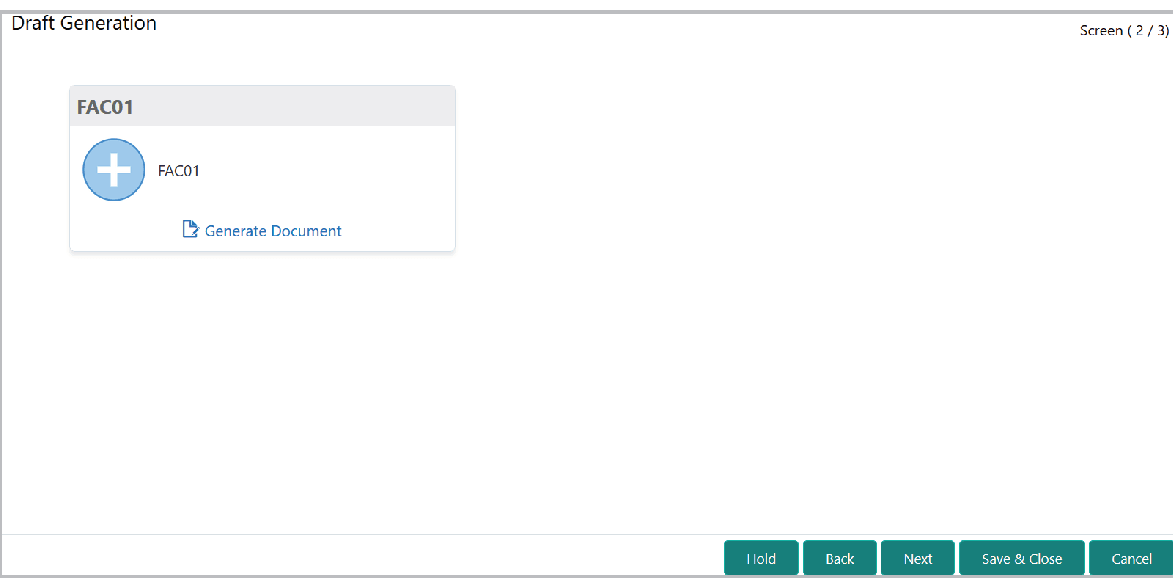Cancel the Draft Generation process
This screenshot has width=1173, height=579.
(x=1129, y=558)
